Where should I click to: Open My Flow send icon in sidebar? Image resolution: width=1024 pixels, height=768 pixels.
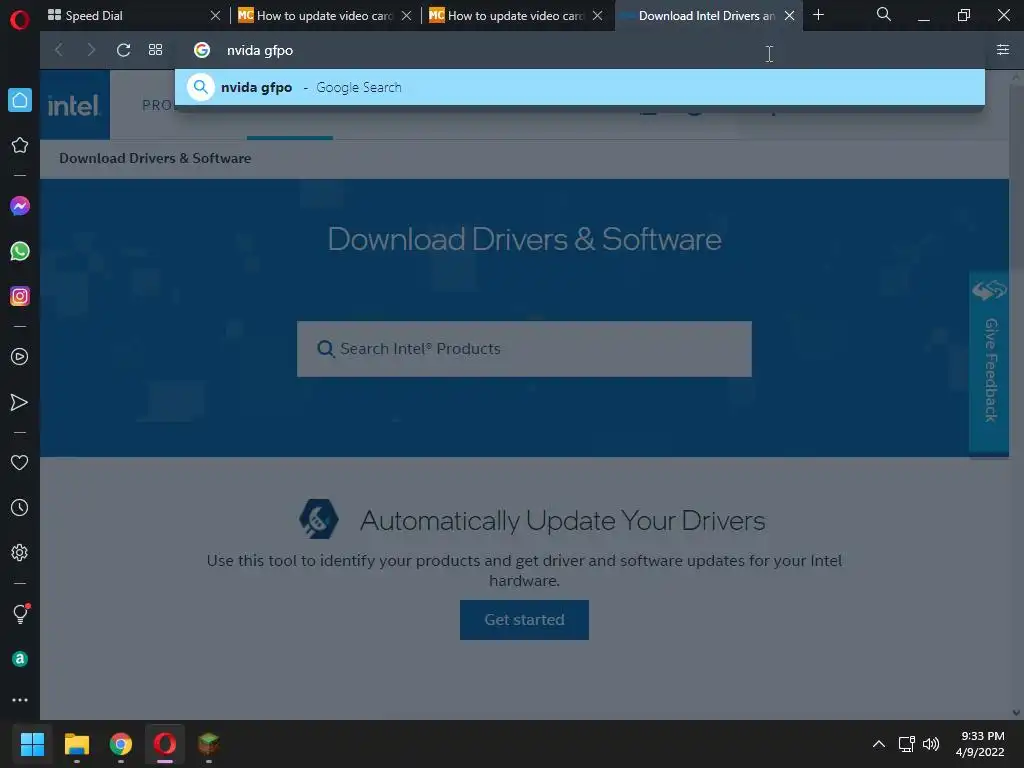point(20,402)
